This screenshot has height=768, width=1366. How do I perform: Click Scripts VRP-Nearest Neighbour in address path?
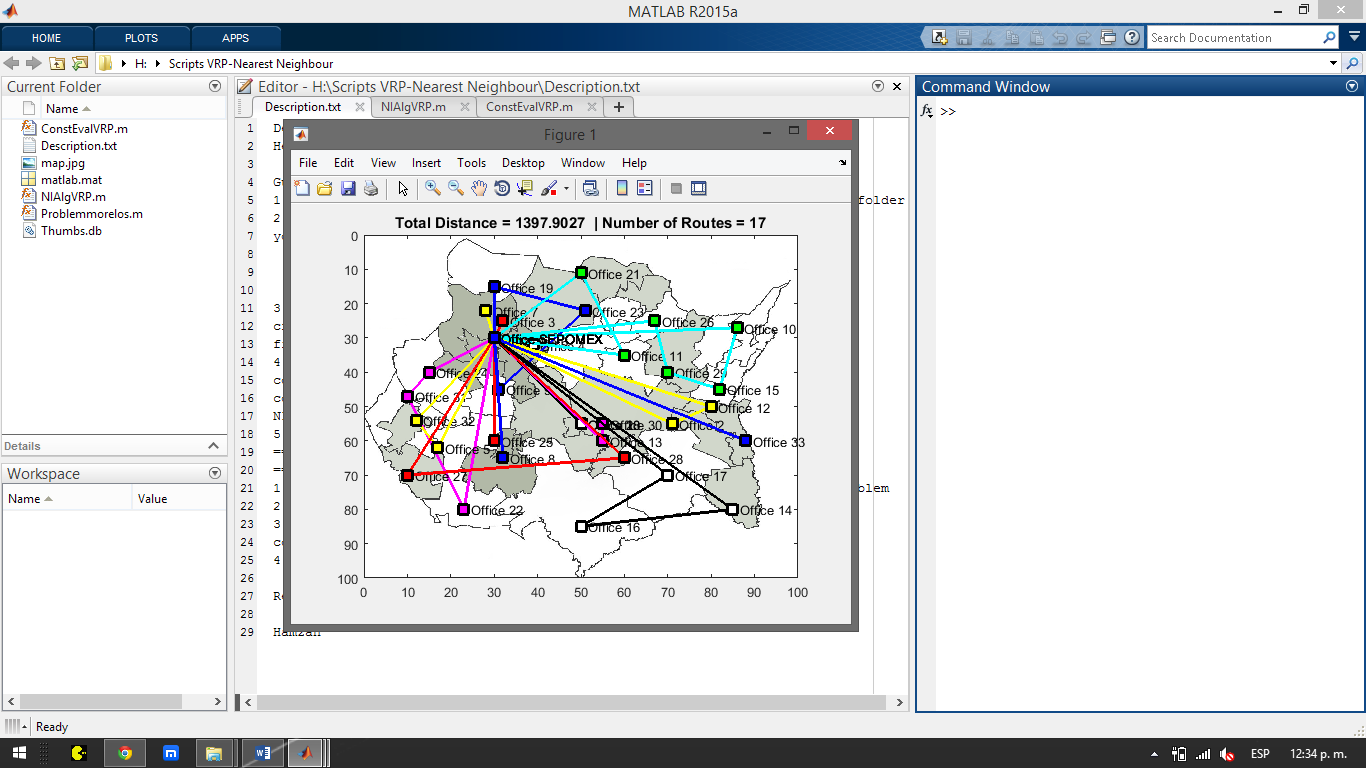(251, 63)
